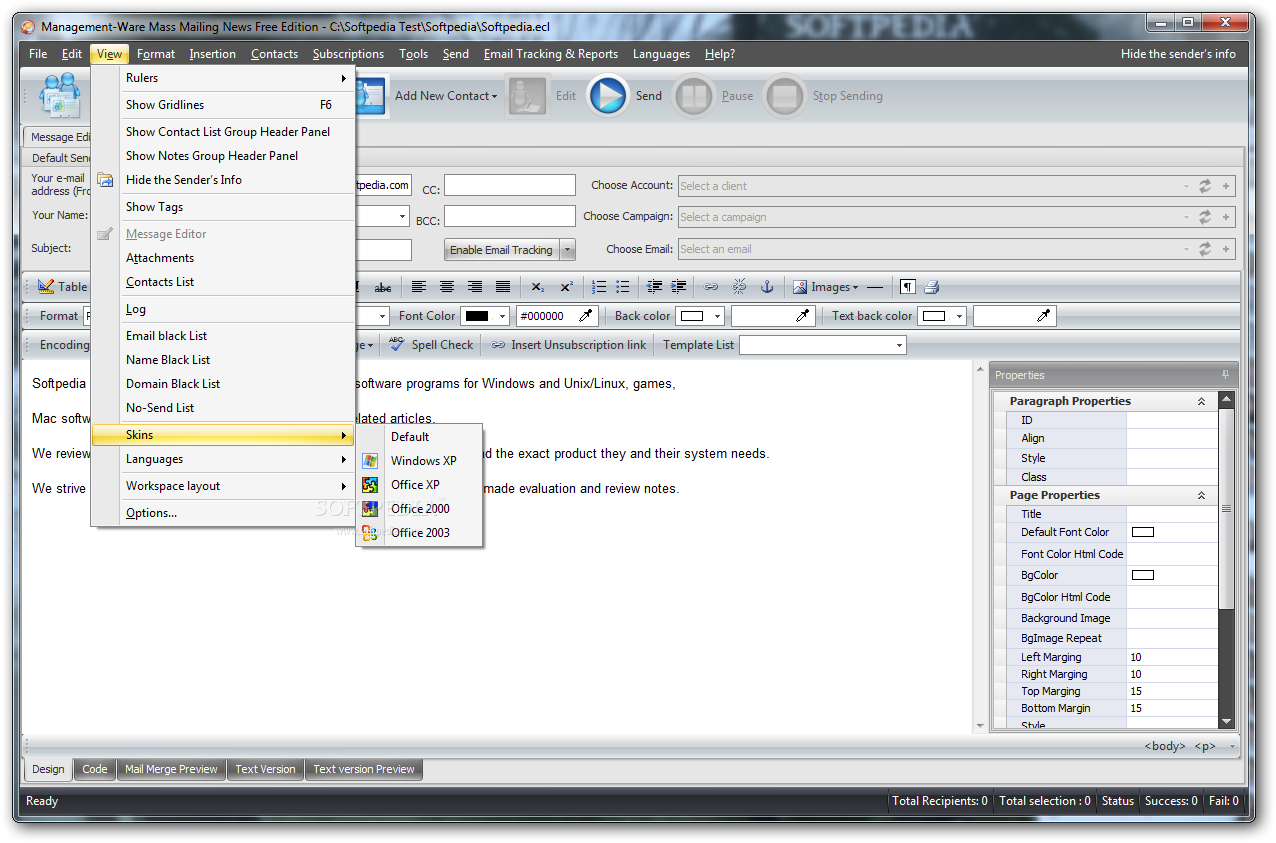Screen dimensions: 1276x843
Task: Click the Stop Sending icon
Action: point(785,96)
